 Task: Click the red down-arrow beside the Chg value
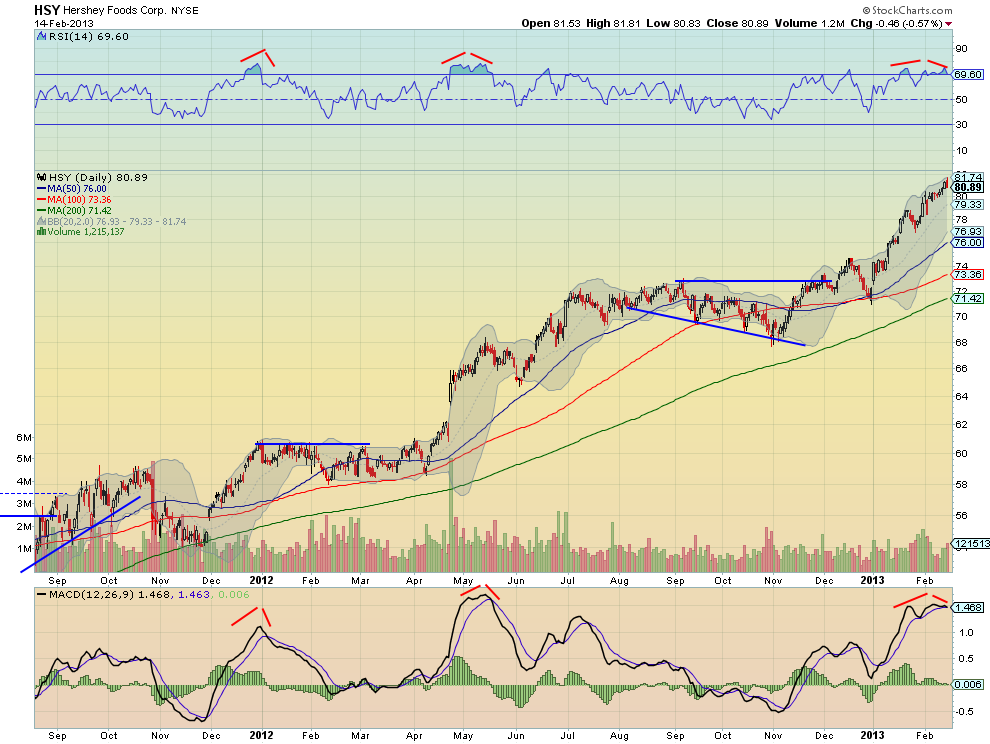click(x=948, y=24)
